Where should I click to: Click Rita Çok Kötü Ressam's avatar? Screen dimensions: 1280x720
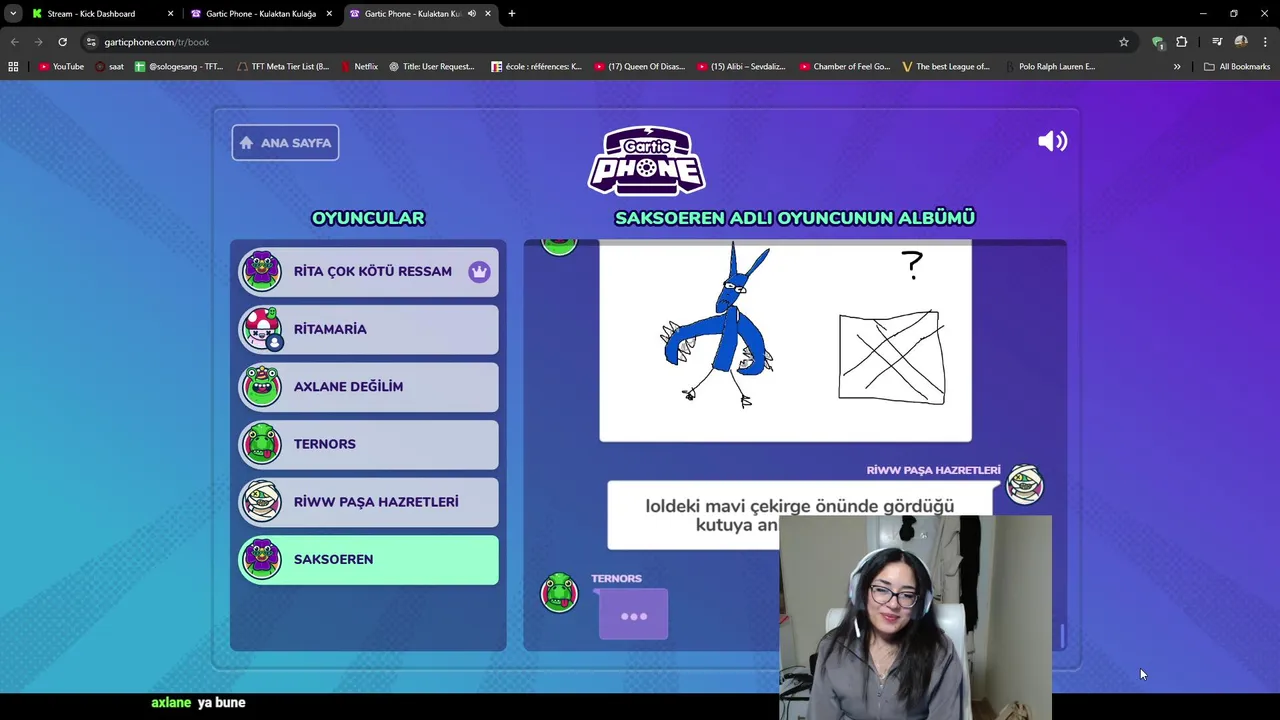click(262, 271)
